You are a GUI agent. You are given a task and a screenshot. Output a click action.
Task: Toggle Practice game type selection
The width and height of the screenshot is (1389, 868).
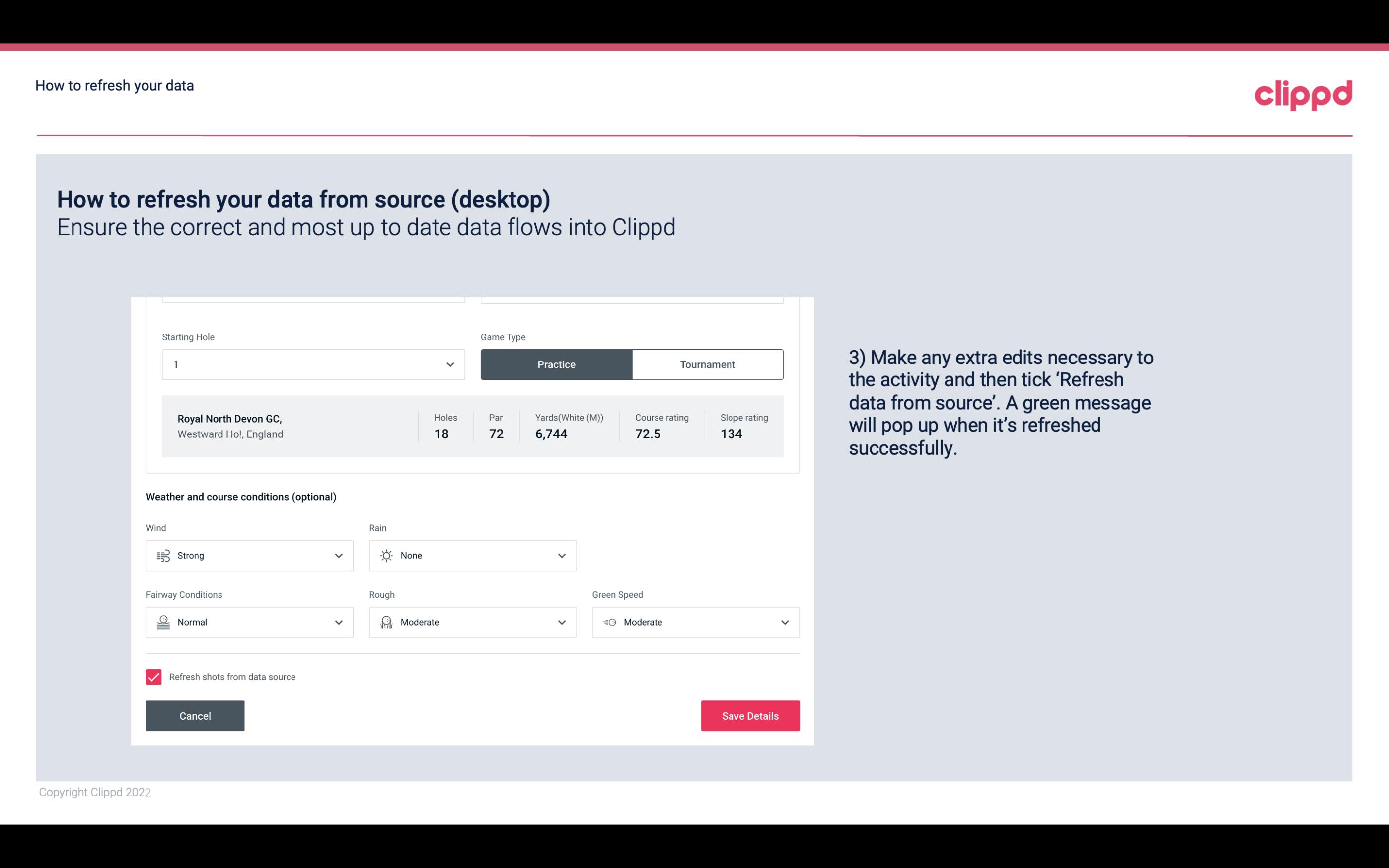[556, 364]
